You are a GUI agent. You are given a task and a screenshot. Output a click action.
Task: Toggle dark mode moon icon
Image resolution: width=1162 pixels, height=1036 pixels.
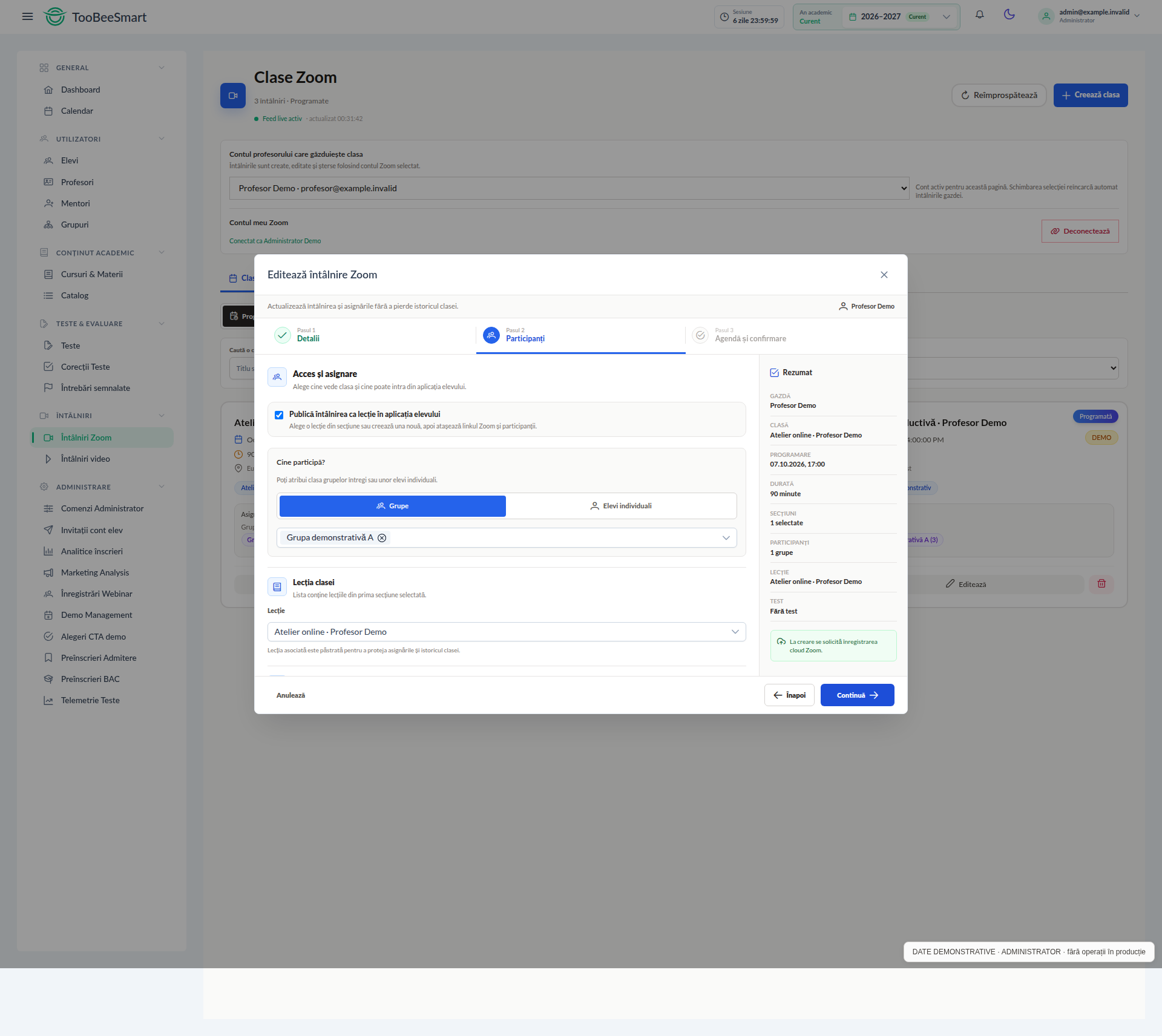(x=1009, y=15)
